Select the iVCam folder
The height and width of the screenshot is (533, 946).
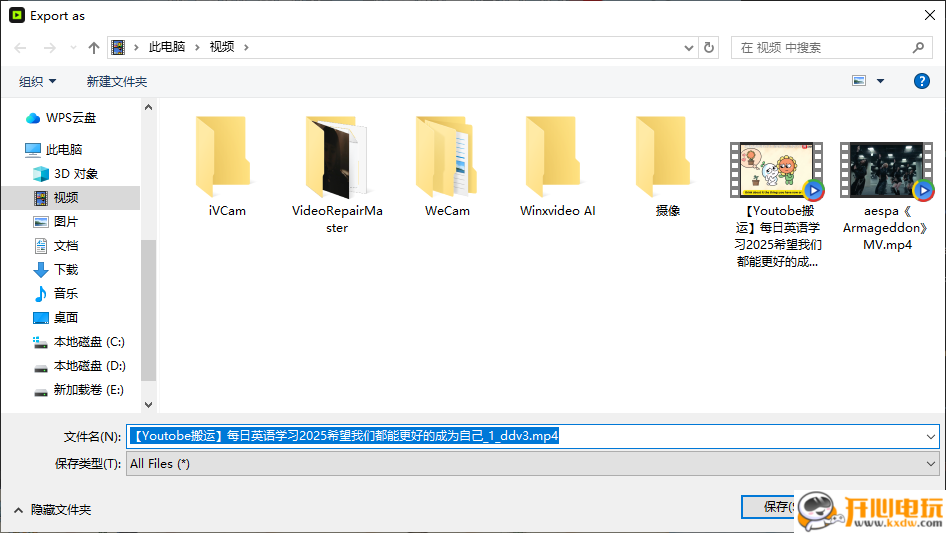point(227,167)
